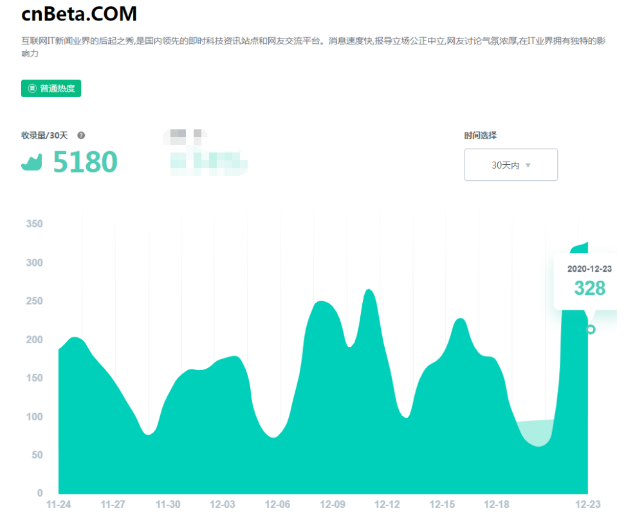
Task: Click the cnBeta.COM title
Action: 79,14
